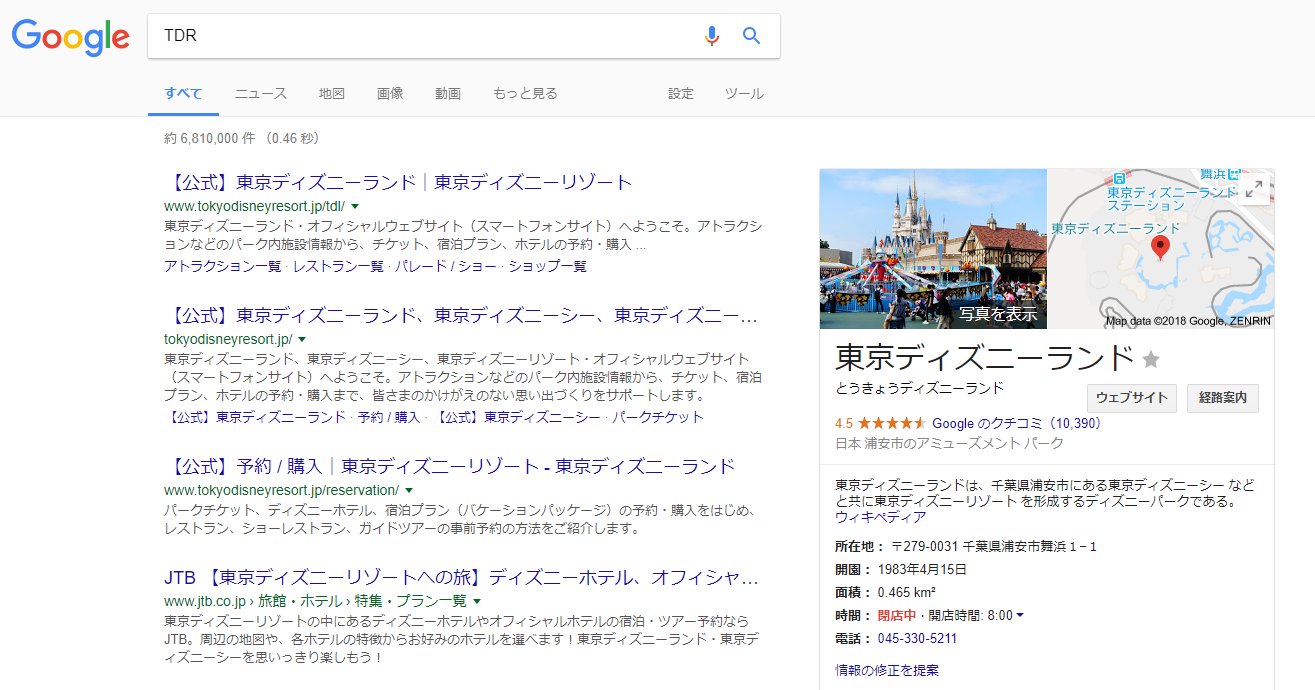Save place with the gray star icon

click(x=1151, y=359)
